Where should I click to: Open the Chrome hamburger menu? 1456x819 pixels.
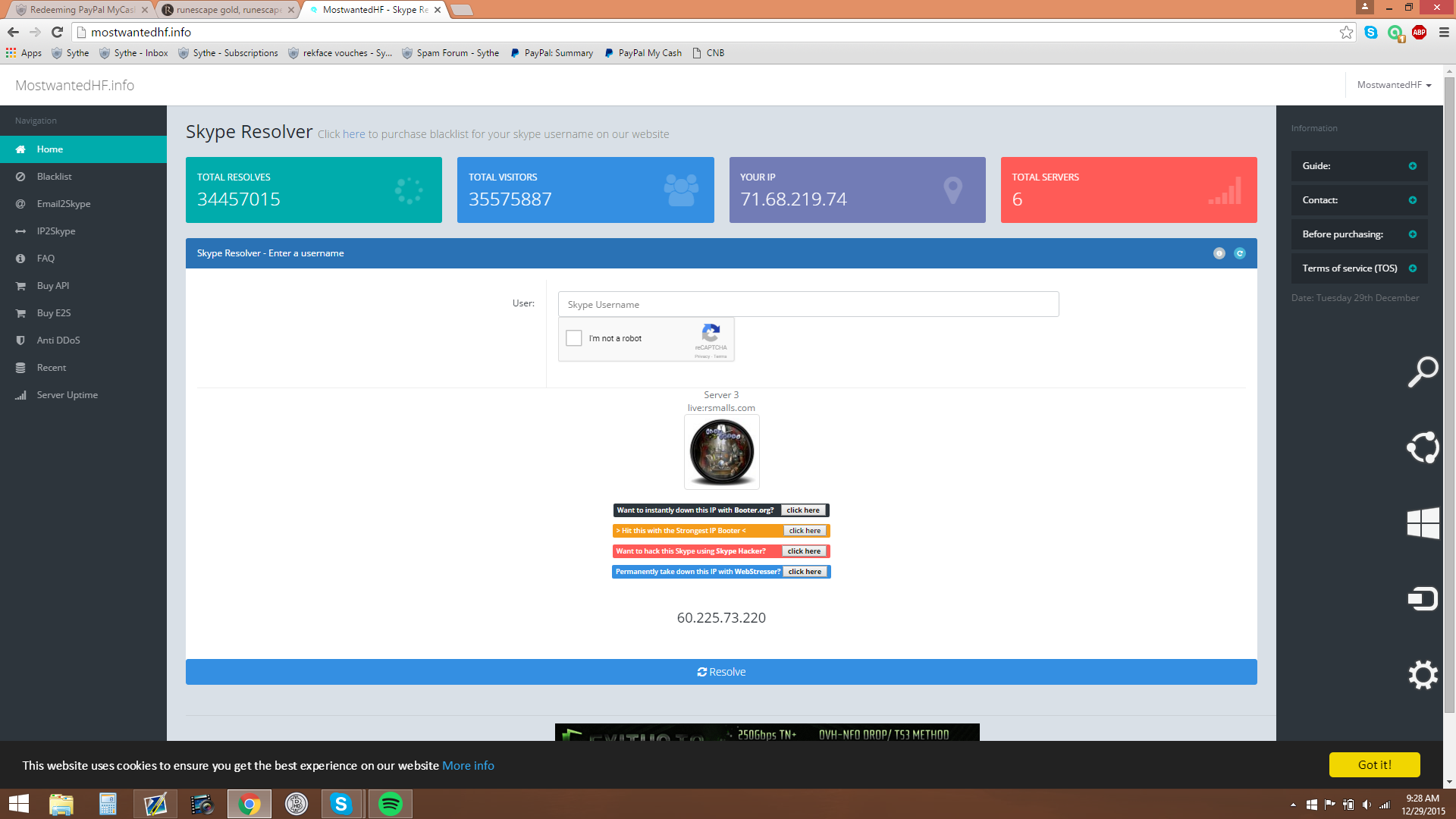point(1444,32)
